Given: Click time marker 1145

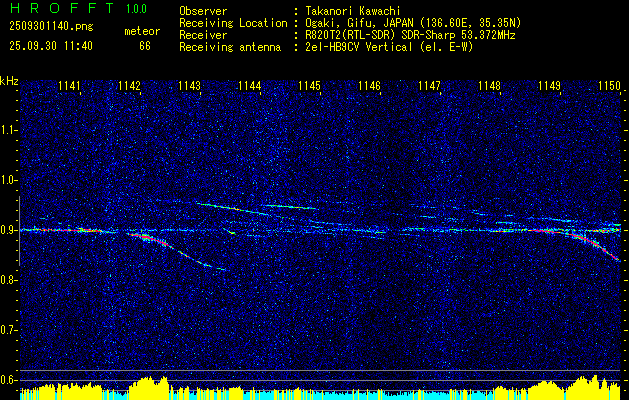Looking at the screenshot, I should [x=309, y=85].
